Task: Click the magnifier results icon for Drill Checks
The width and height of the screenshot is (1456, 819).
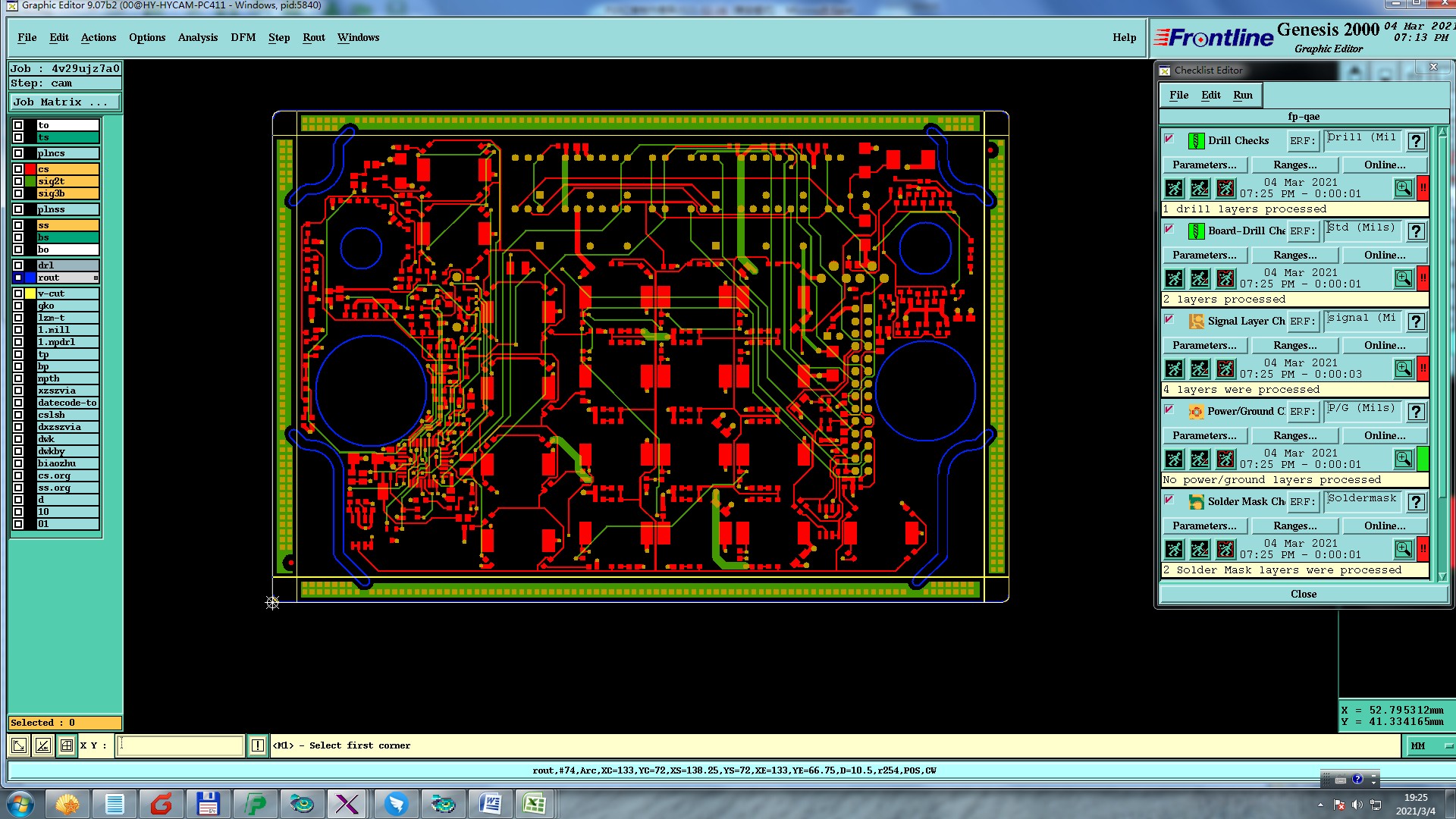Action: [x=1403, y=188]
